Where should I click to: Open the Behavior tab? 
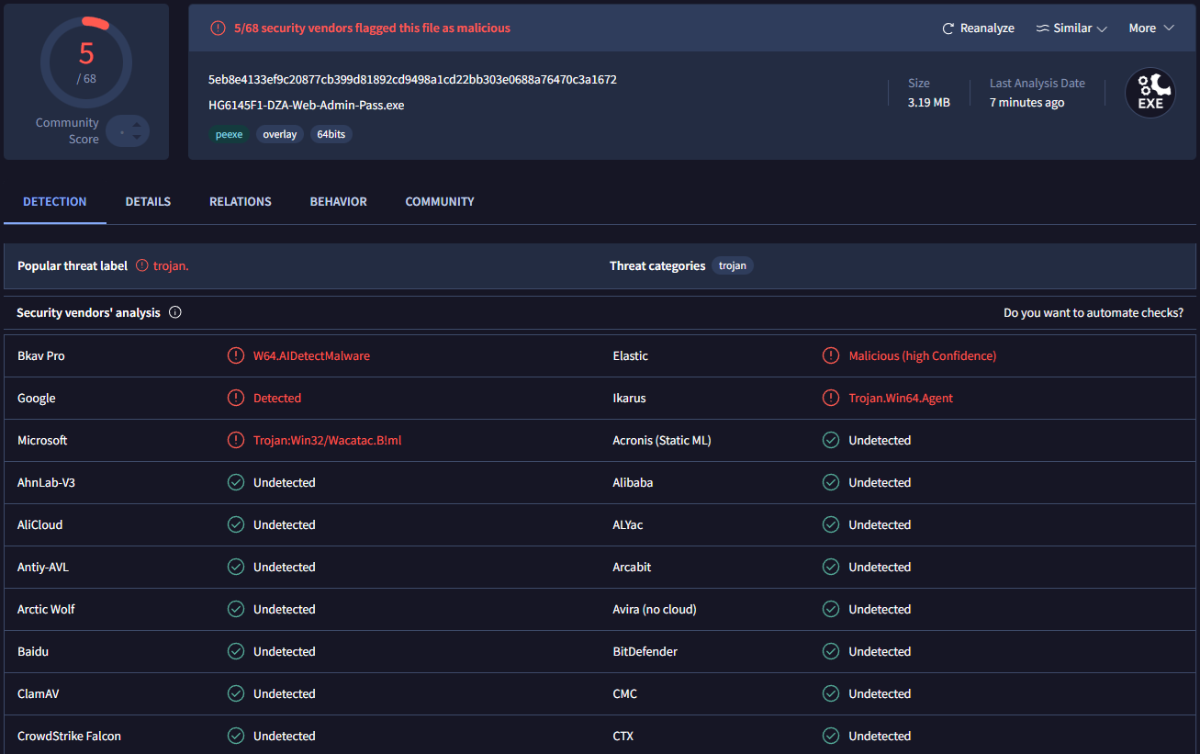click(x=338, y=202)
